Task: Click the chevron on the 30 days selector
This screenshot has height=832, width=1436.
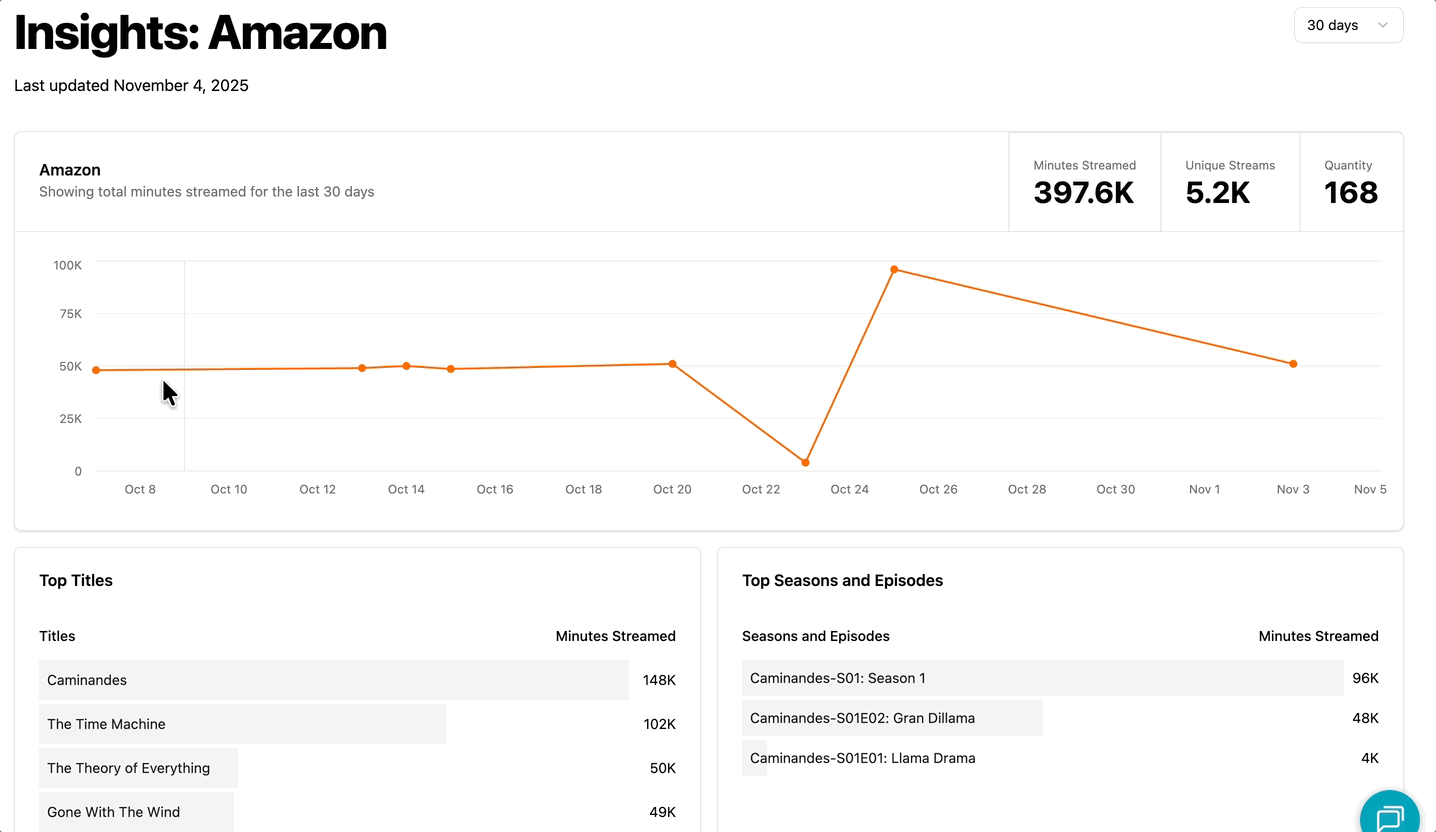Action: click(x=1385, y=25)
